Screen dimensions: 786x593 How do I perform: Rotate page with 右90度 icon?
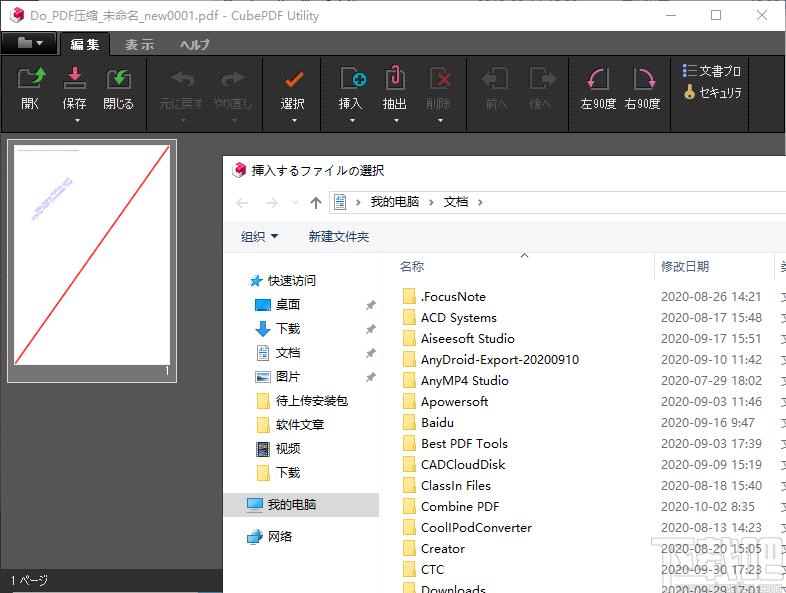click(x=643, y=79)
